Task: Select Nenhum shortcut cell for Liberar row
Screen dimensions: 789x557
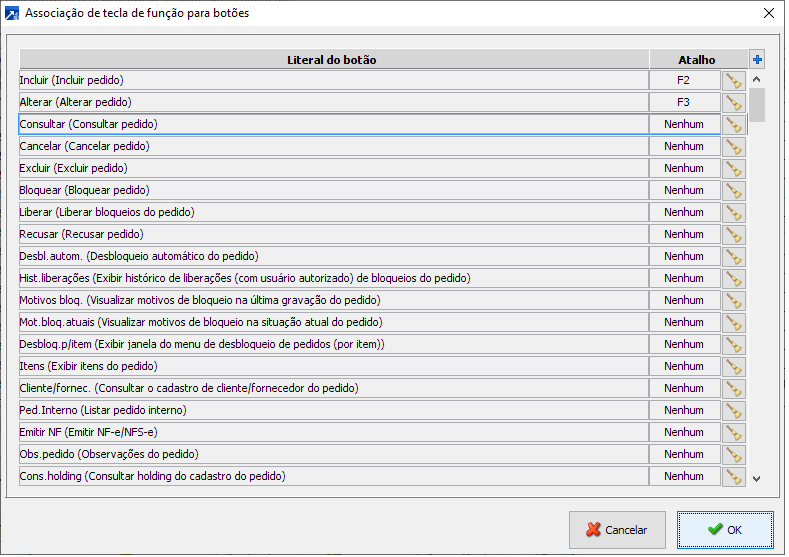Action: [684, 212]
